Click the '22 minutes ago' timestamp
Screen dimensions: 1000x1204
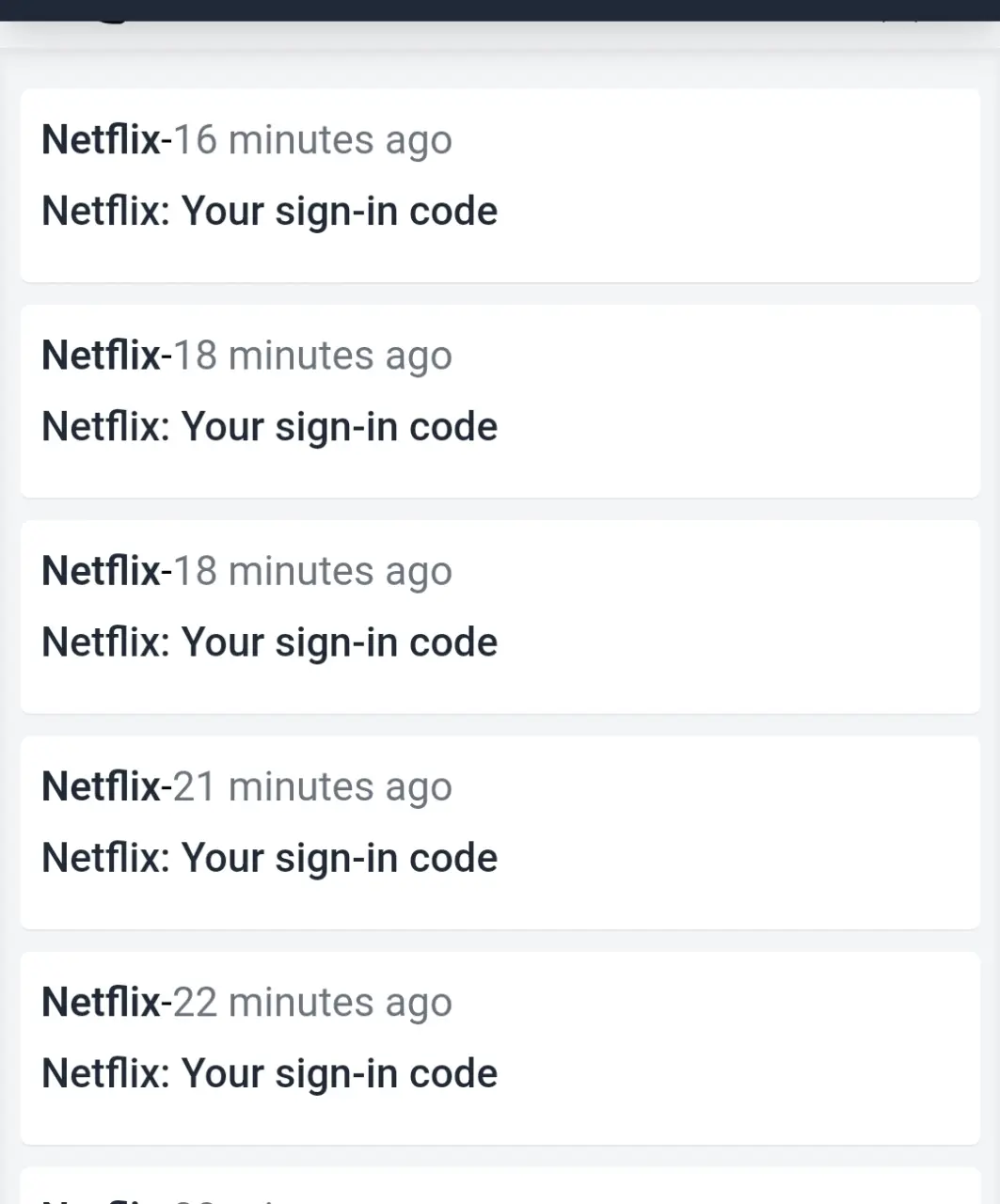coord(312,1003)
